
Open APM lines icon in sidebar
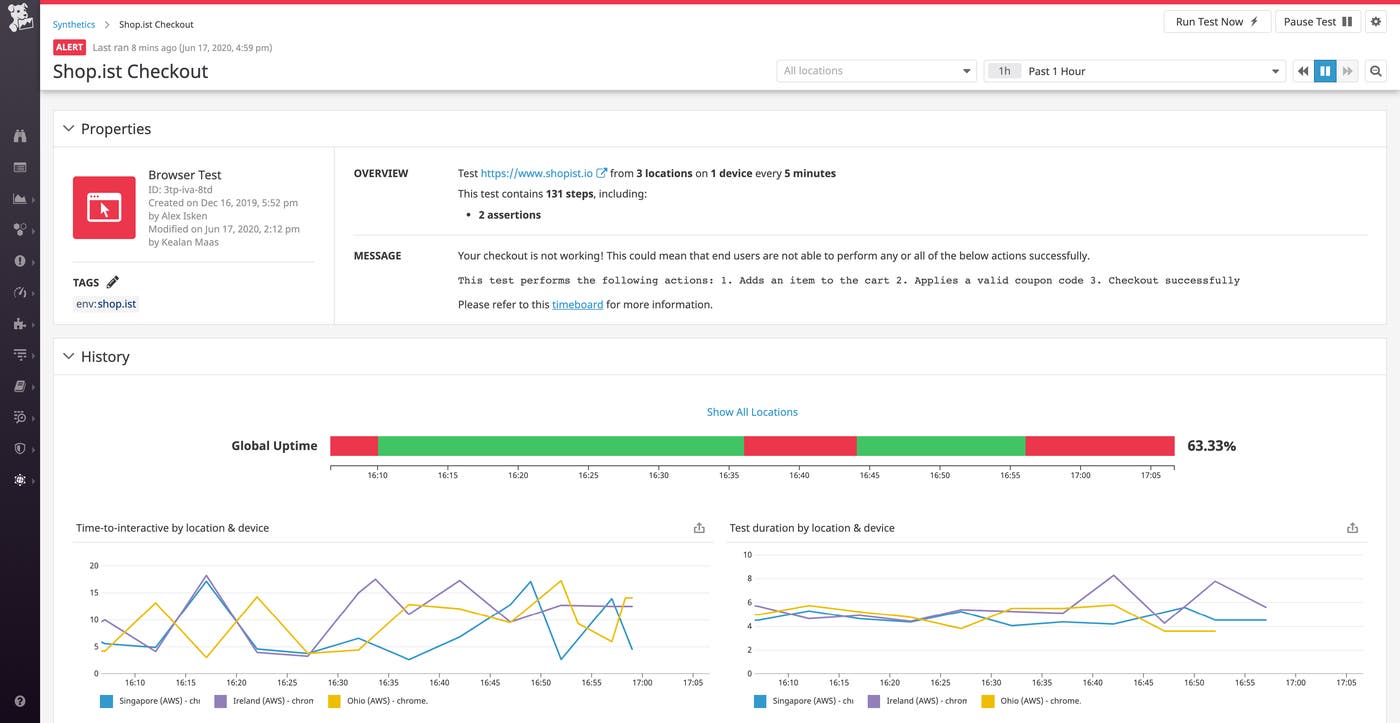click(20, 355)
